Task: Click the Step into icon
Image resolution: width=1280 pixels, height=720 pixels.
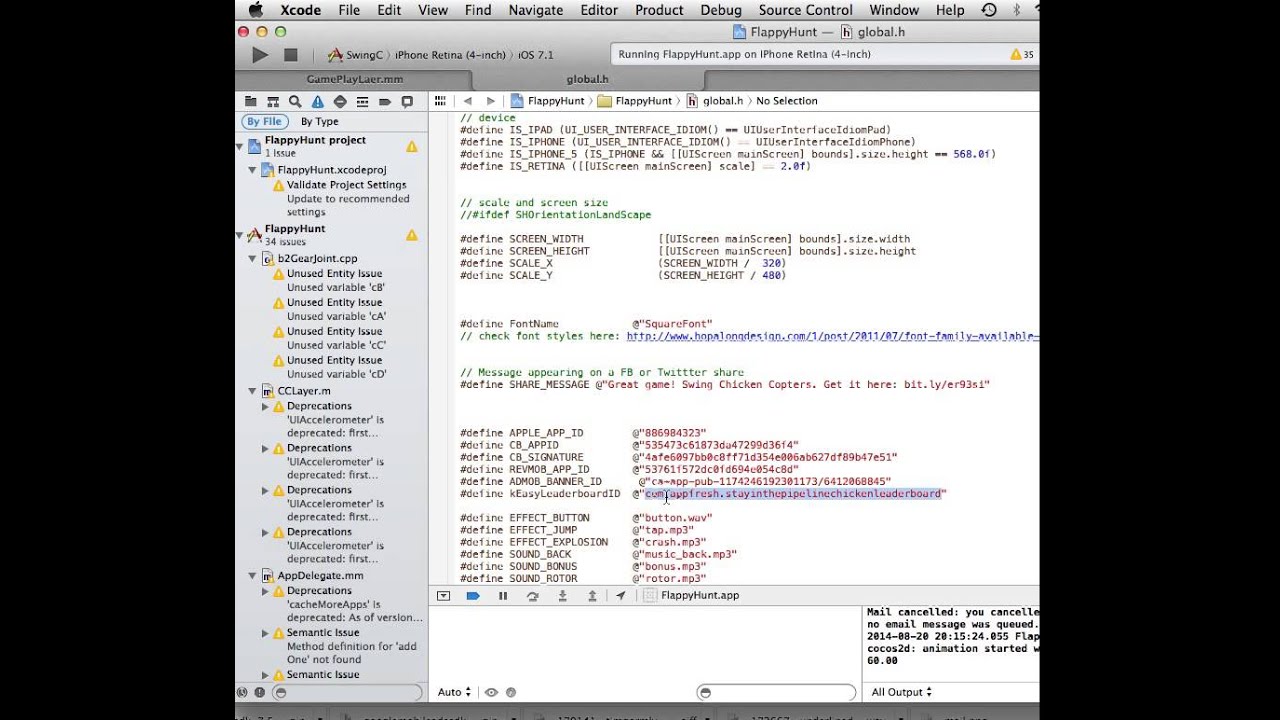Action: (x=562, y=596)
